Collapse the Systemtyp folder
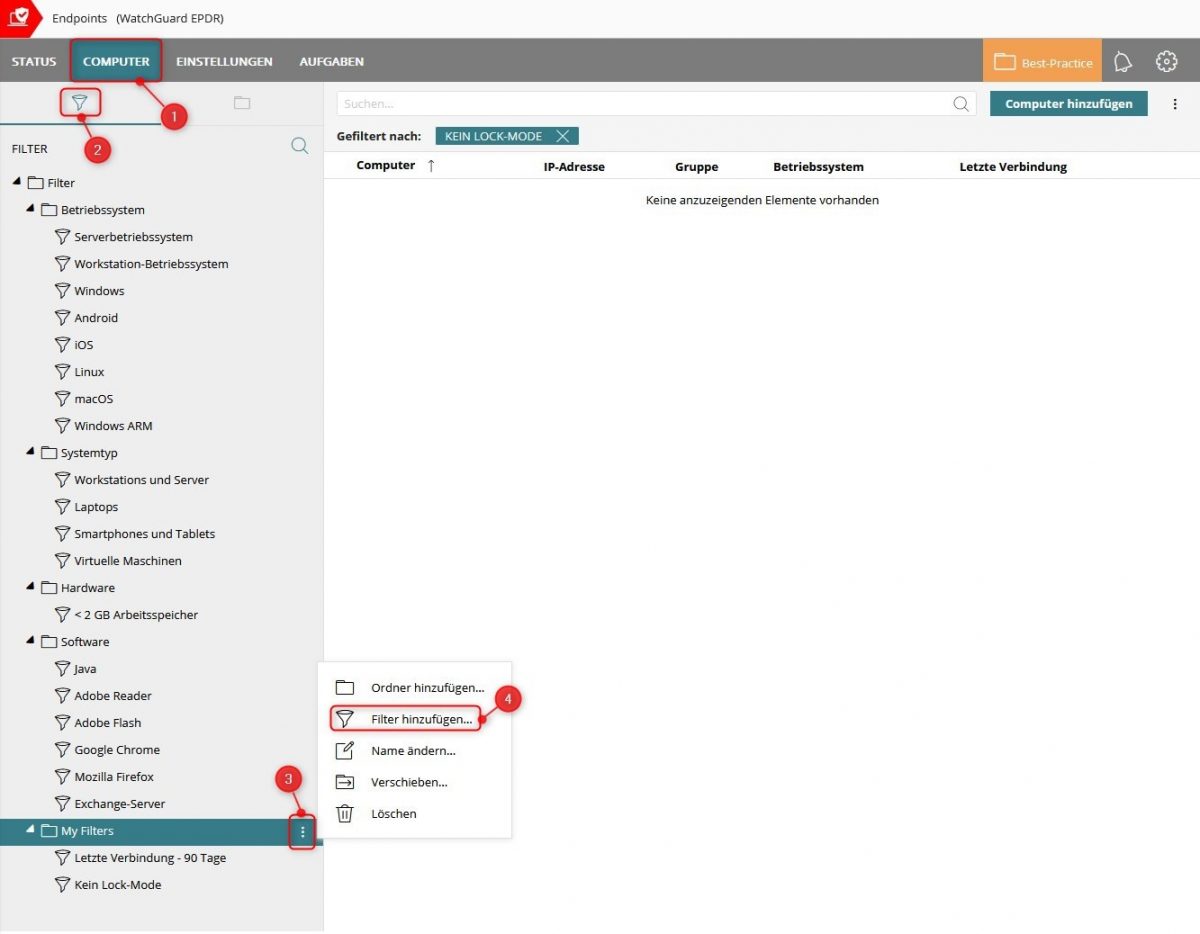 (x=32, y=452)
